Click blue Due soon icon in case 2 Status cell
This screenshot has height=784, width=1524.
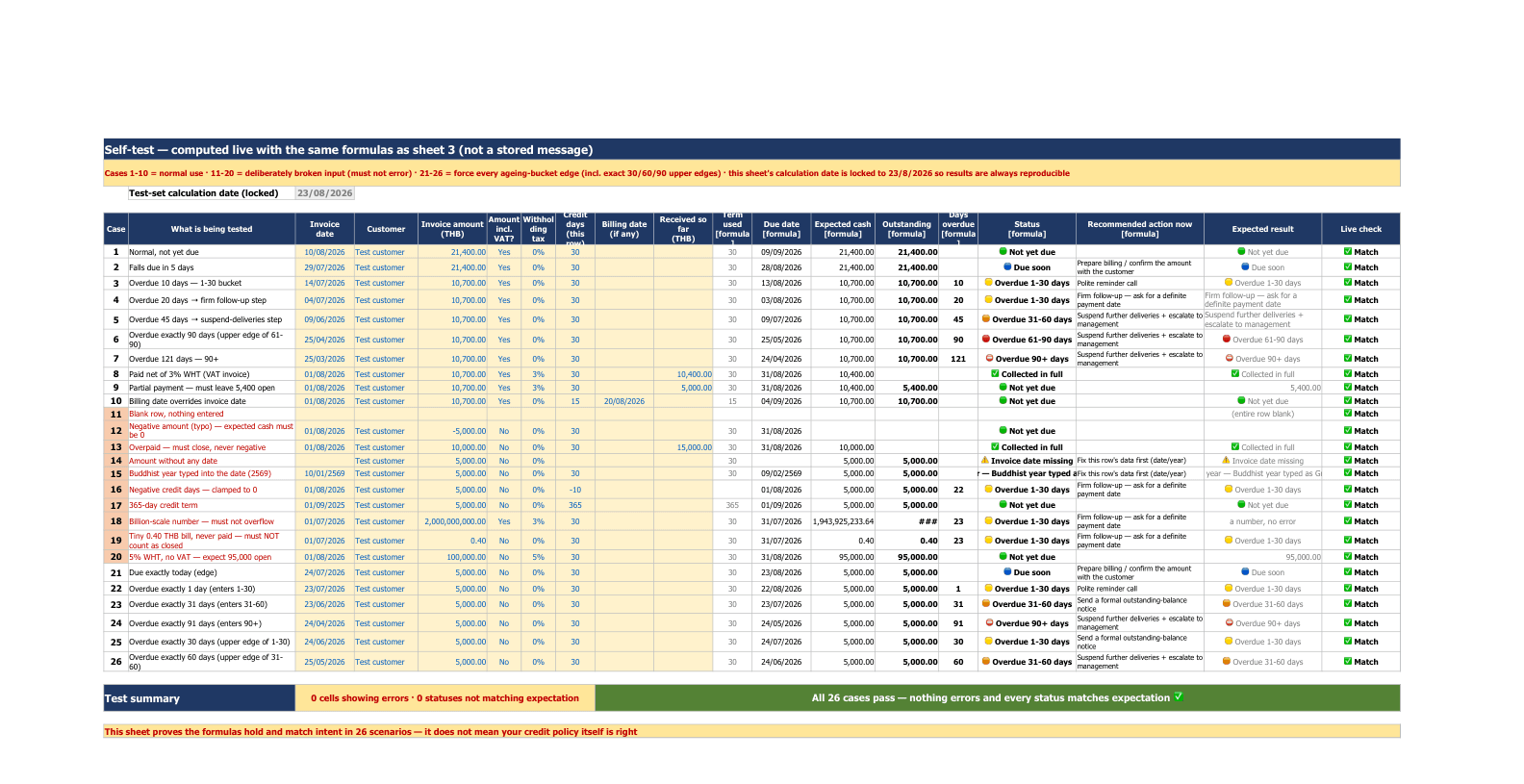click(1007, 267)
